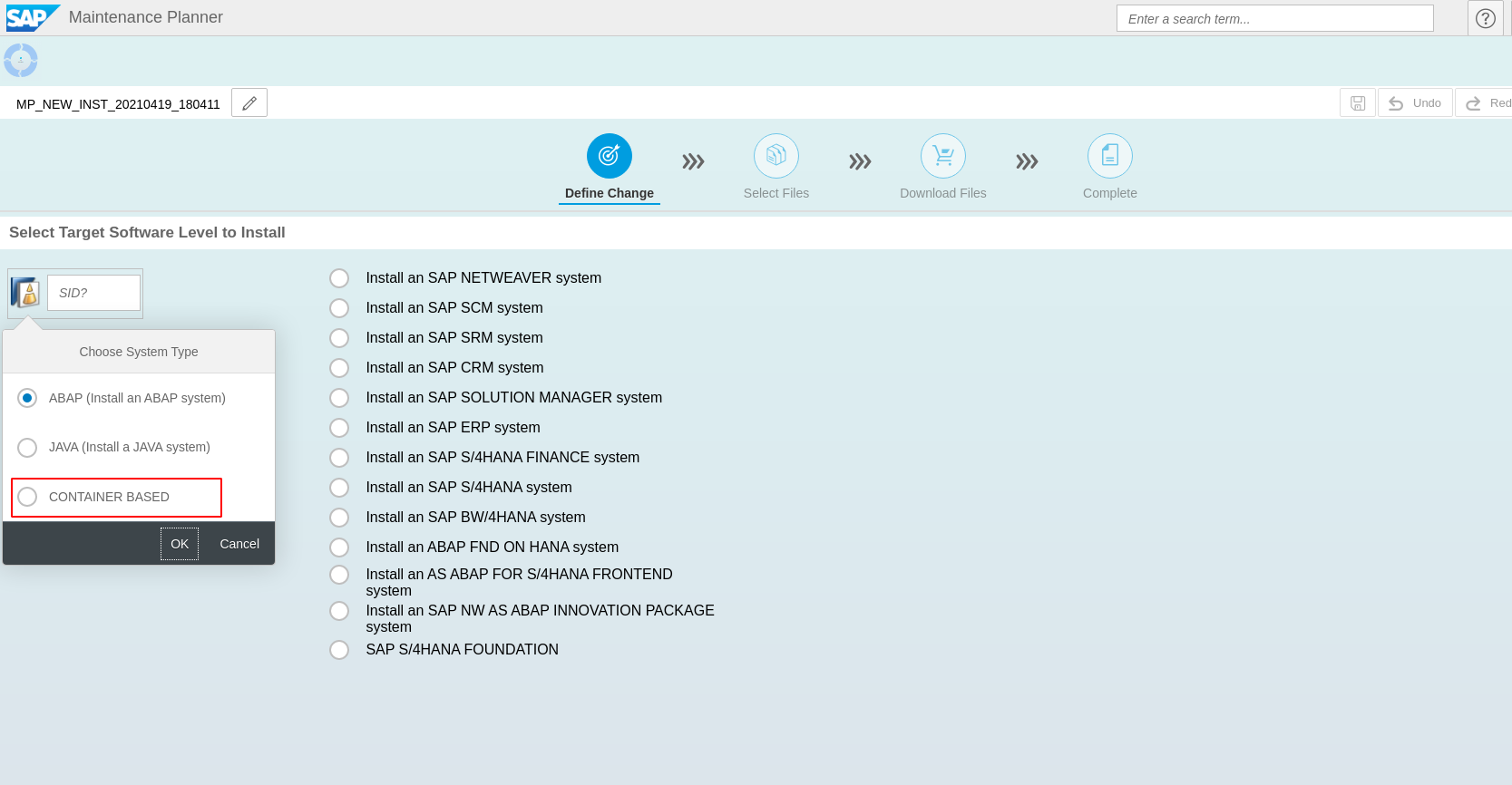Choose Install an SAP SOLUTION MANAGER system

[339, 398]
